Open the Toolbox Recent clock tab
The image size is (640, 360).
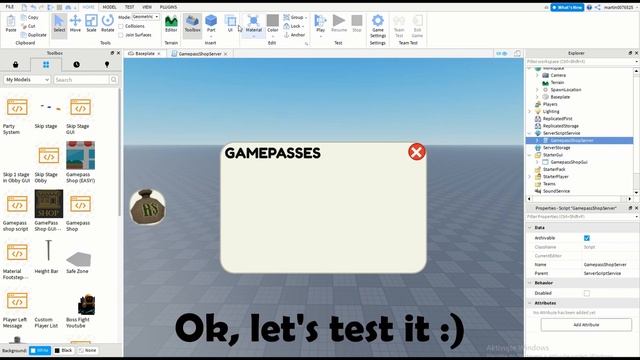click(x=76, y=64)
